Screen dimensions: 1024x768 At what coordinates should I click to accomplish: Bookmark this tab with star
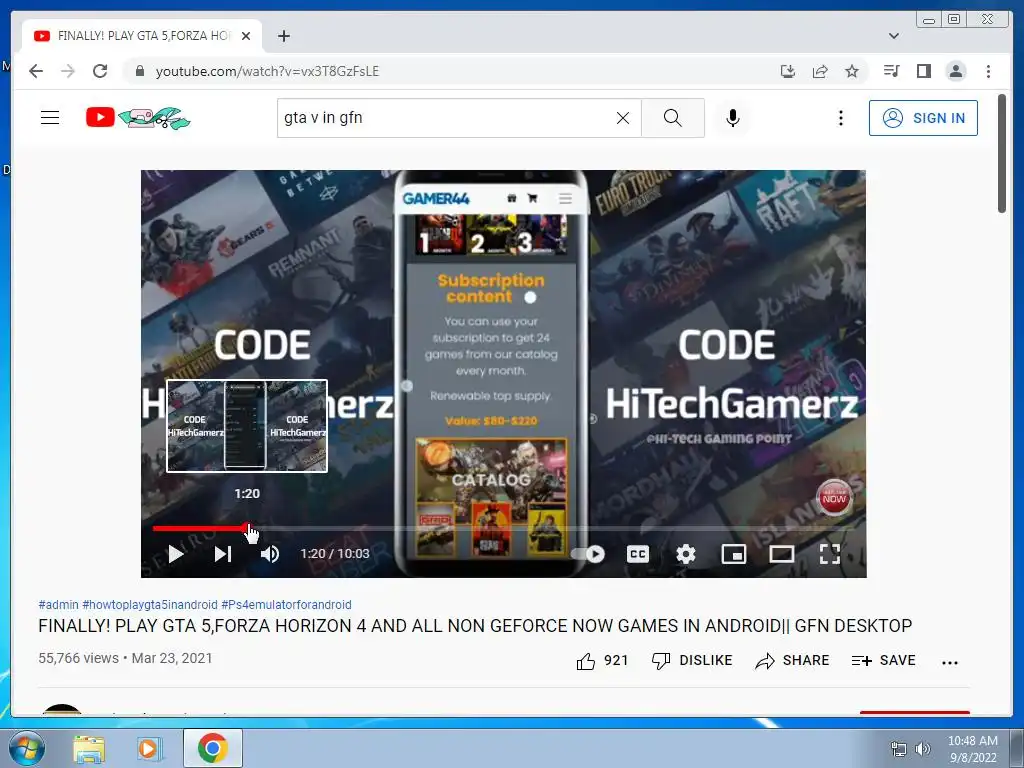(852, 71)
